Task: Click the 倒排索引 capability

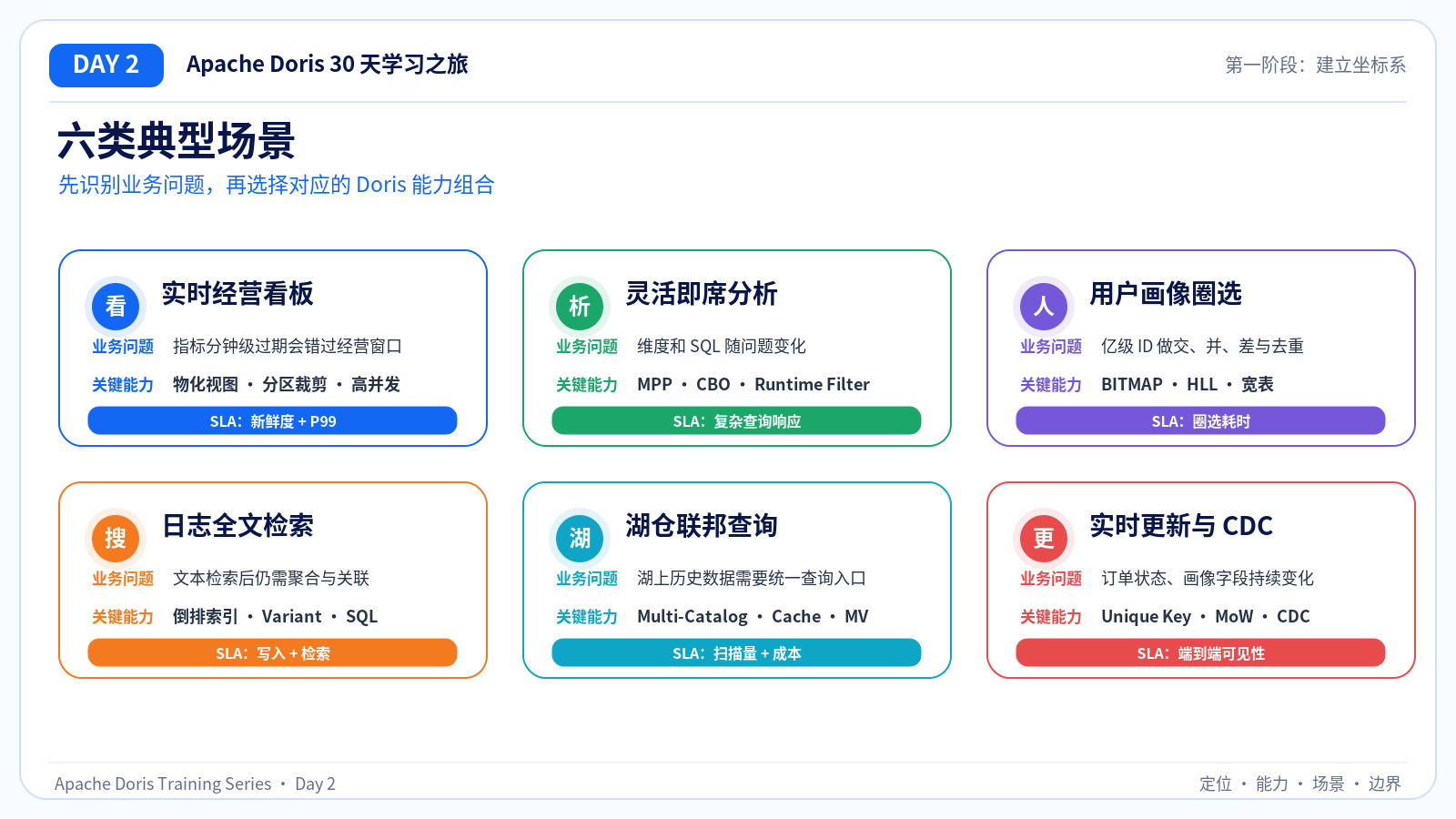Action: tap(206, 617)
